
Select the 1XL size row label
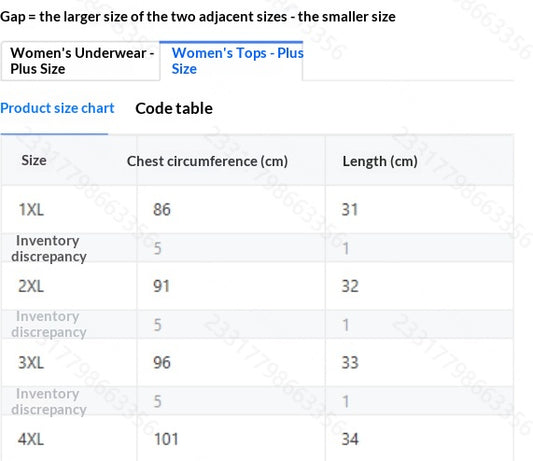pyautogui.click(x=31, y=209)
